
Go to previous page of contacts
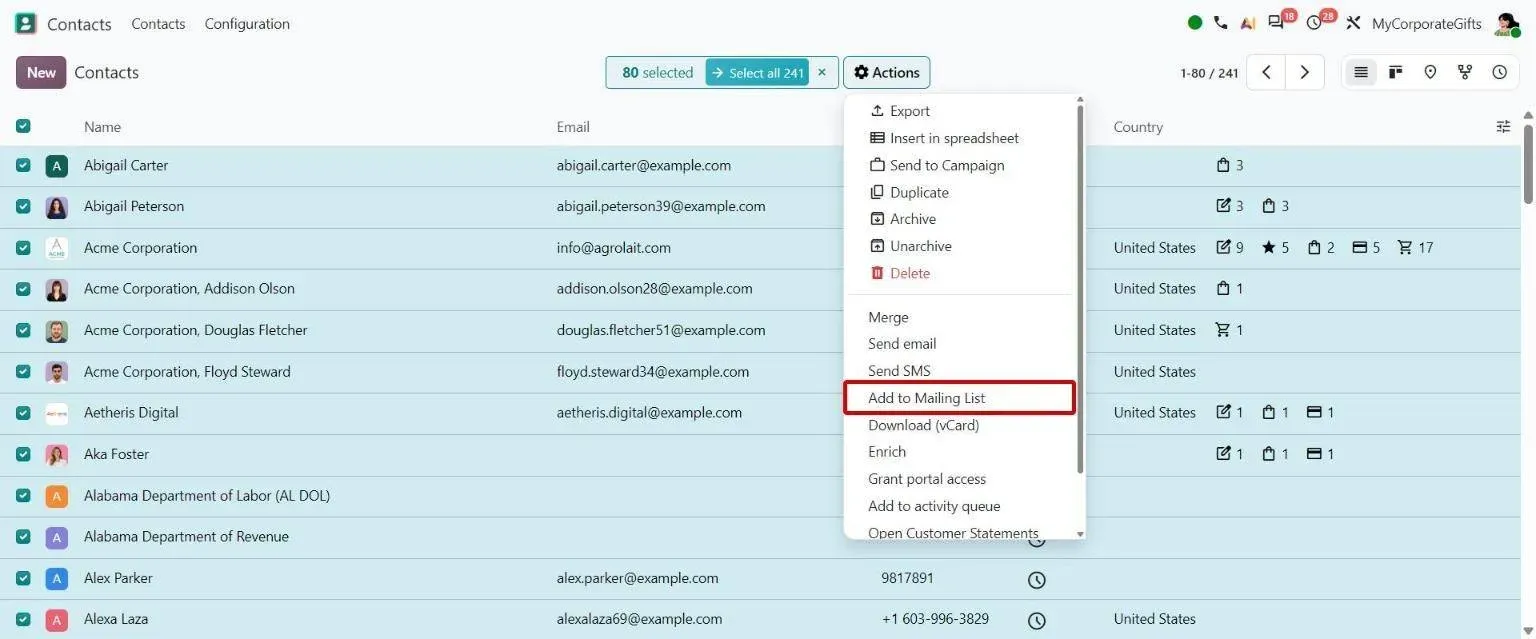pyautogui.click(x=1266, y=72)
